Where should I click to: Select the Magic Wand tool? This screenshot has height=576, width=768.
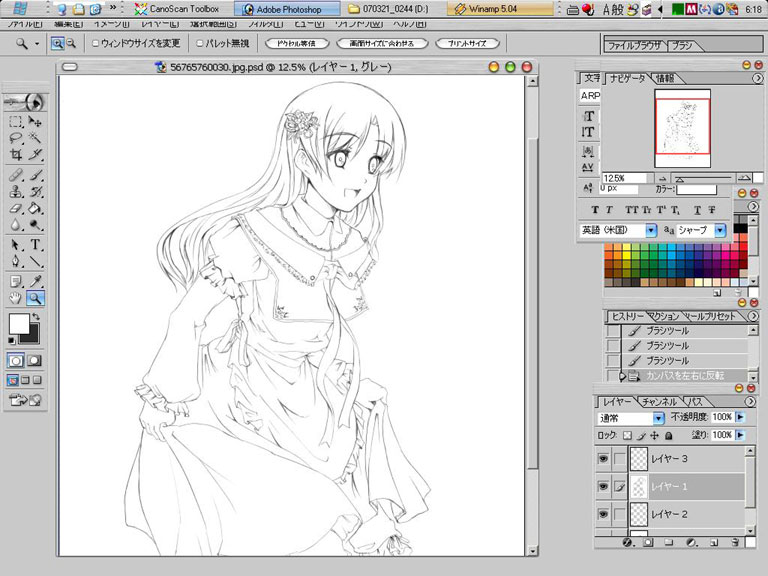tap(35, 138)
